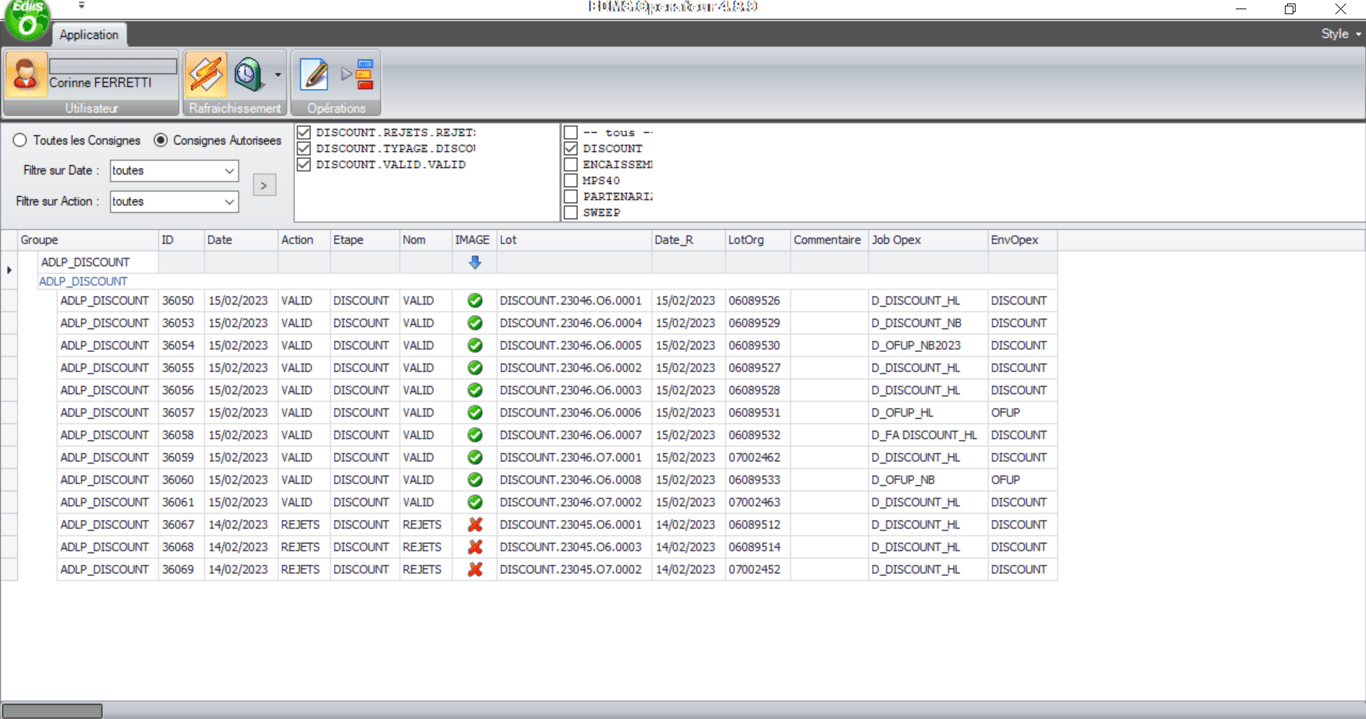Click green check icon for ID 36054
The height and width of the screenshot is (719, 1366).
pyautogui.click(x=475, y=345)
